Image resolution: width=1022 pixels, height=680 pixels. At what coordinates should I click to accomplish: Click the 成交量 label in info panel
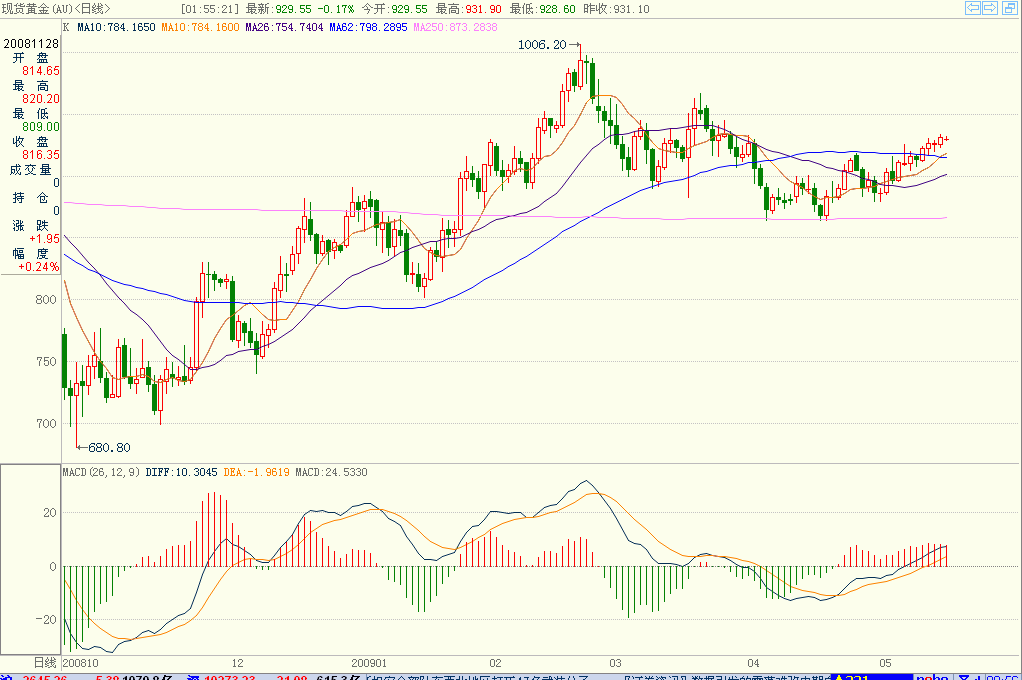click(x=30, y=170)
